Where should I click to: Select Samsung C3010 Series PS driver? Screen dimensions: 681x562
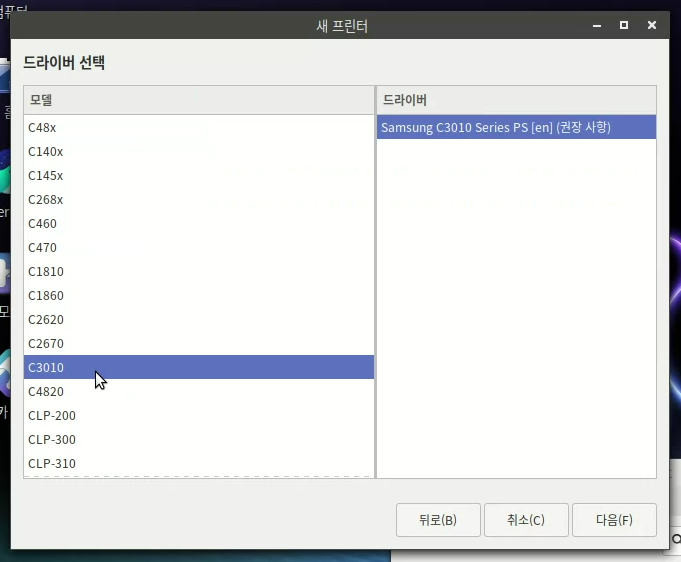pos(516,127)
